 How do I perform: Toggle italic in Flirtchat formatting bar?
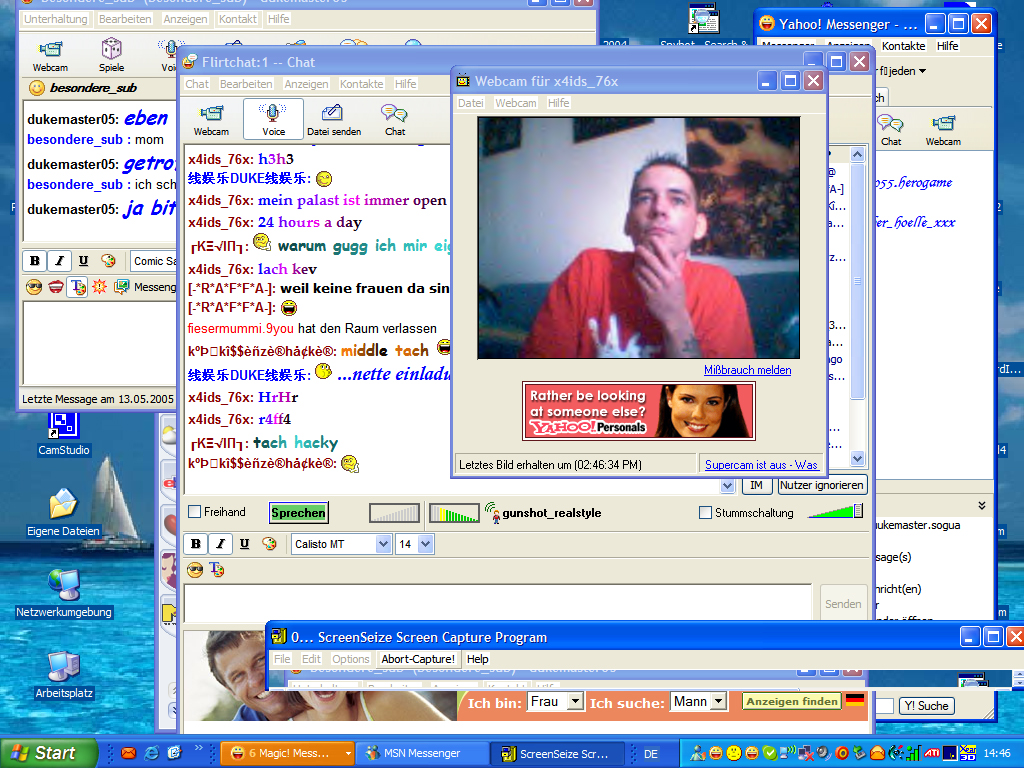[x=220, y=544]
